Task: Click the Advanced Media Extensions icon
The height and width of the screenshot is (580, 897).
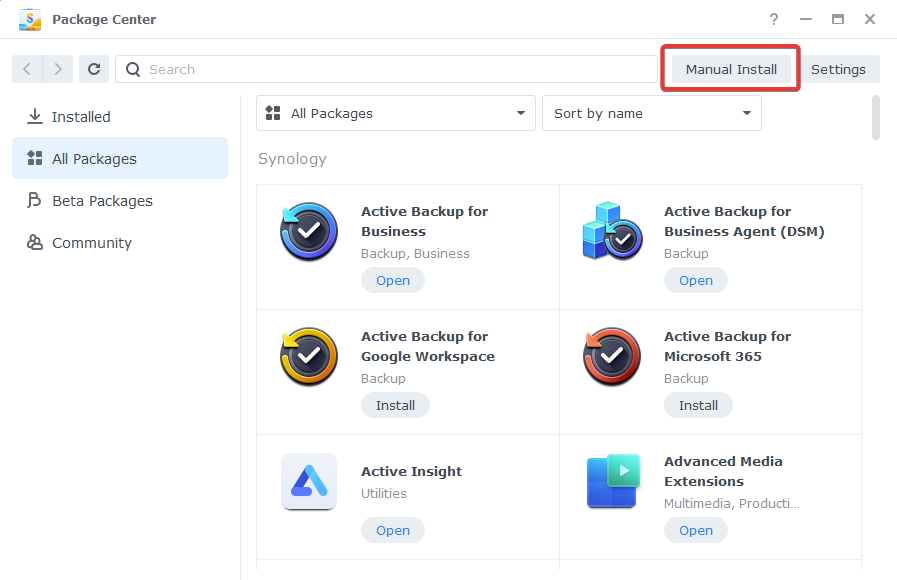Action: [613, 481]
